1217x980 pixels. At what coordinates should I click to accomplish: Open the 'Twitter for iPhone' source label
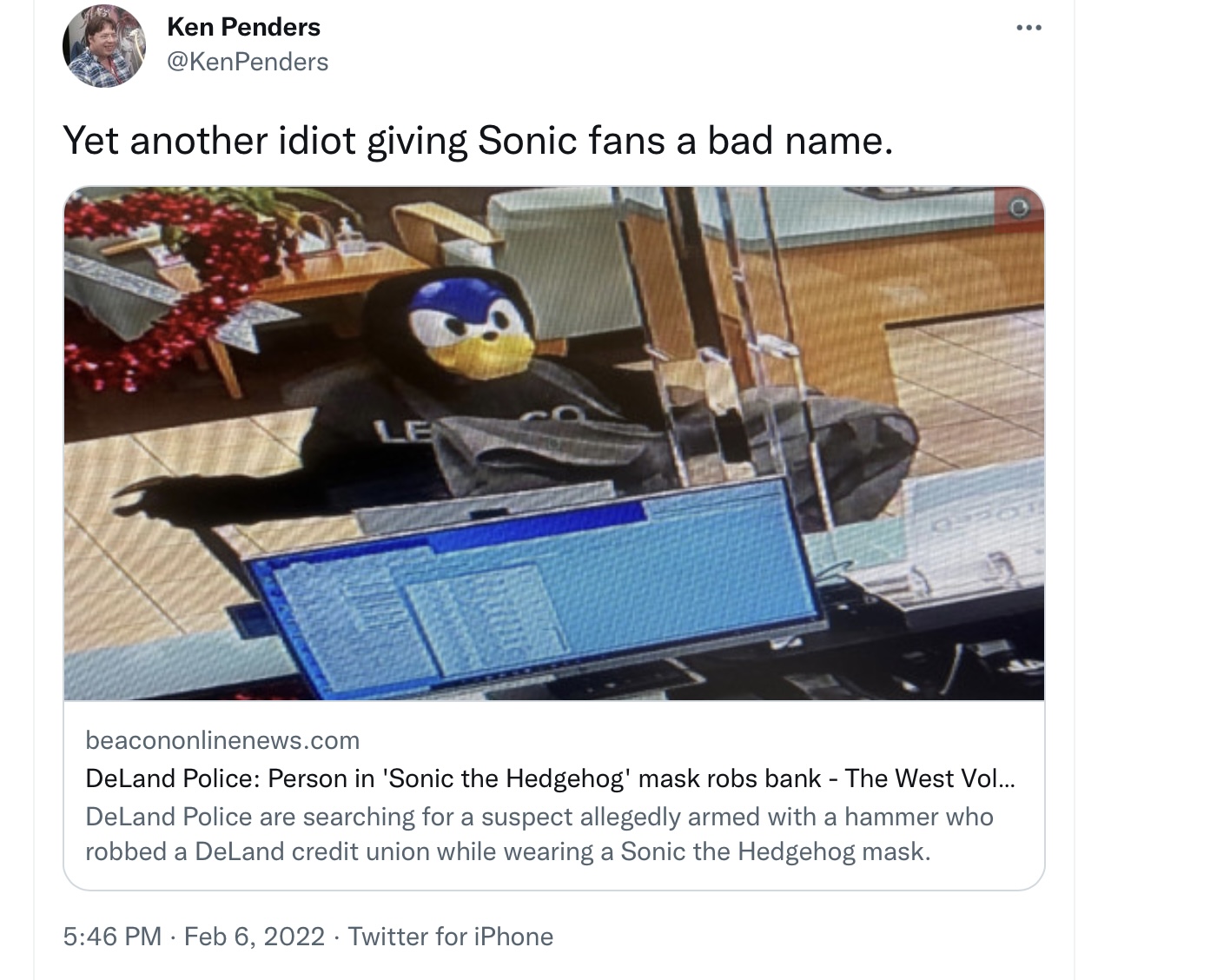[x=450, y=936]
